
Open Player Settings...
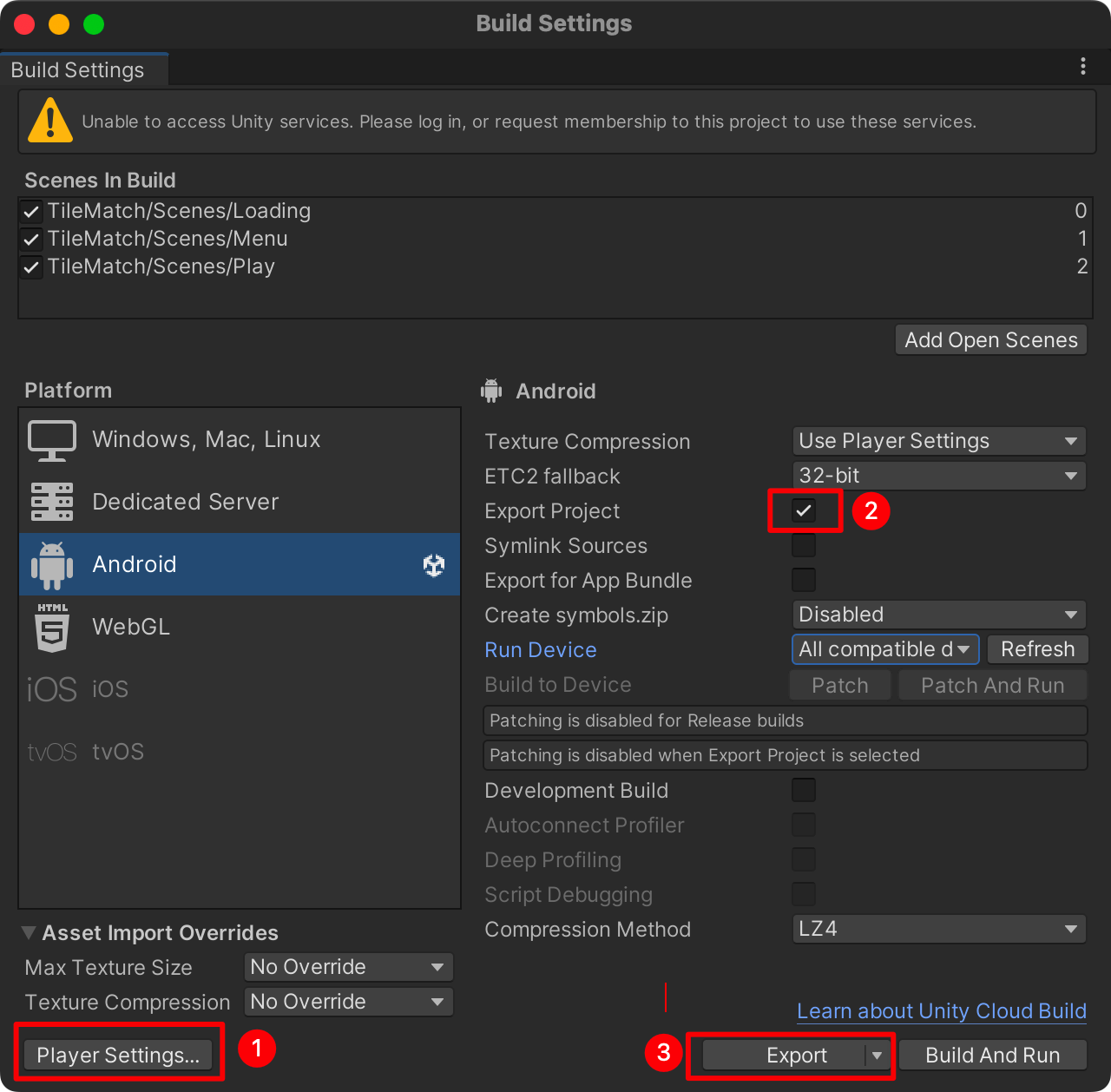[x=118, y=1056]
